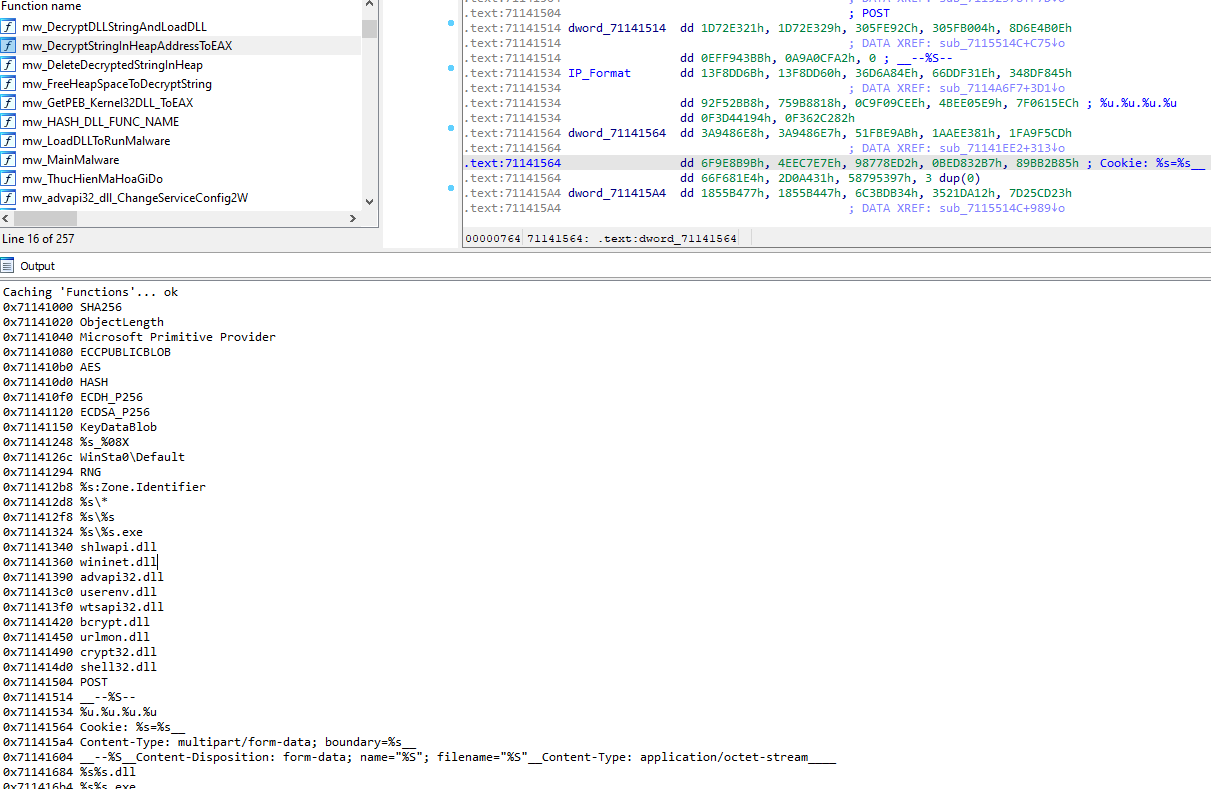Click the 0x71141000 SHA256 output line
This screenshot has width=1211, height=789.
point(62,307)
